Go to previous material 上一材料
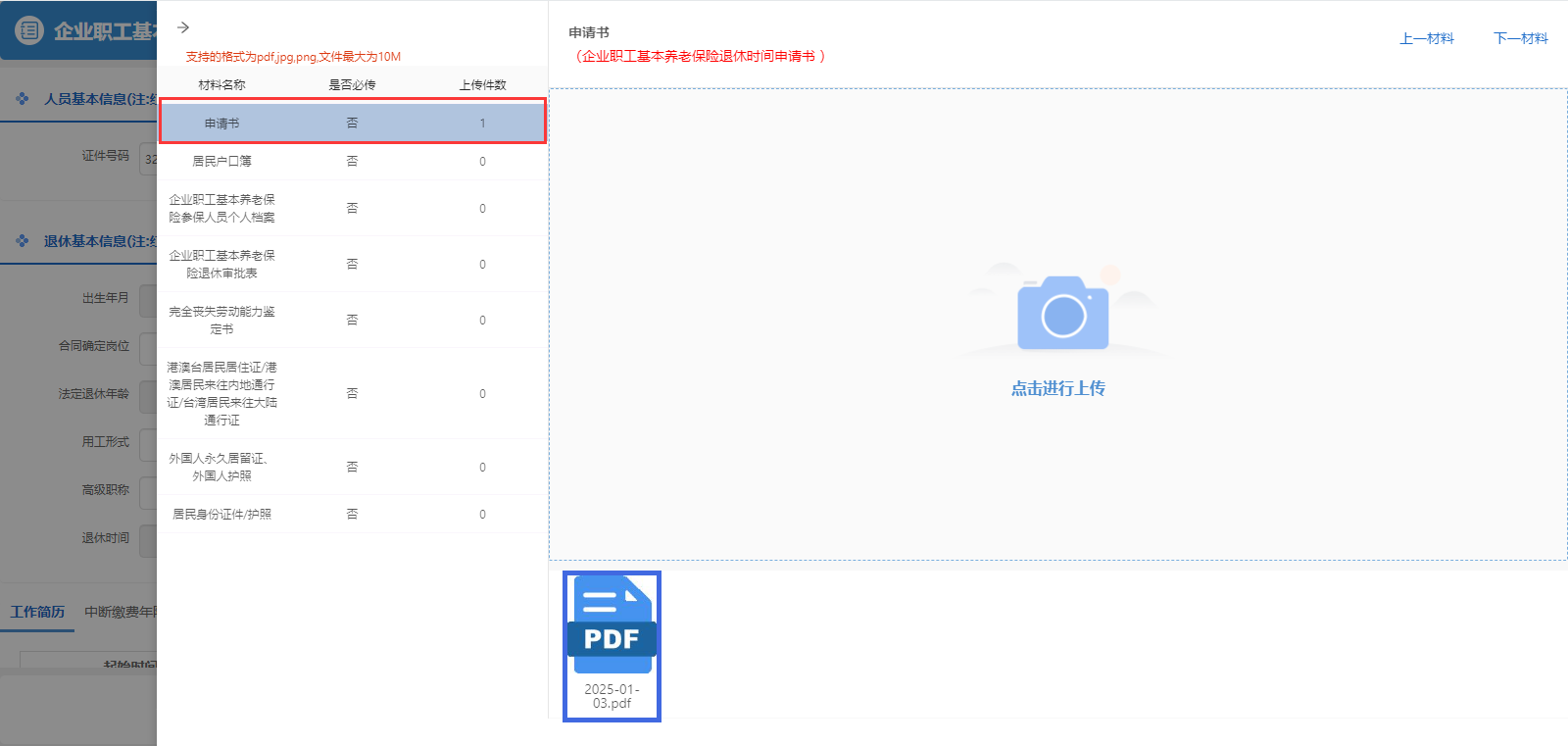Screen dimensions: 1568x746 click(1426, 38)
